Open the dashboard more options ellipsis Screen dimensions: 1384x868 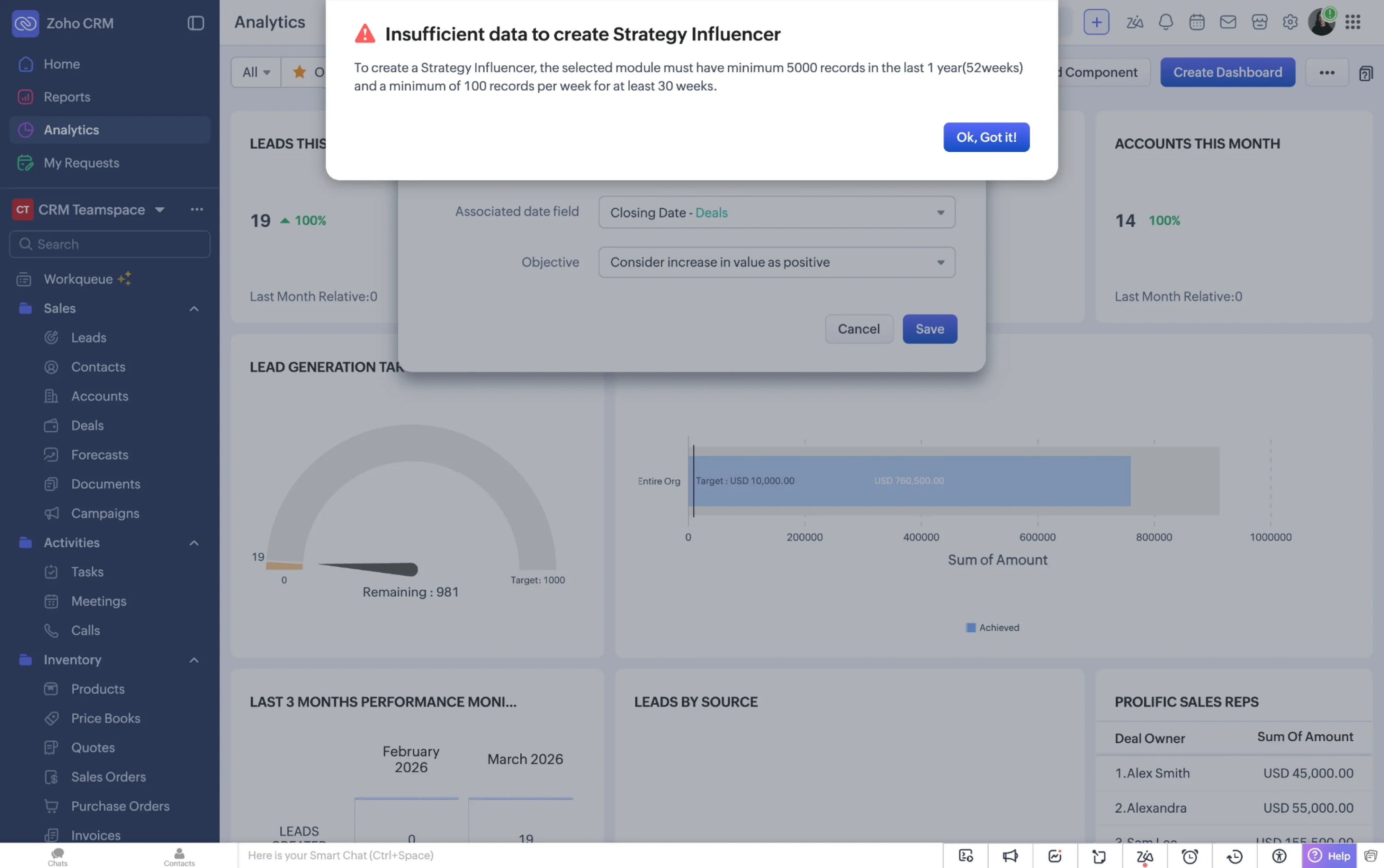point(1327,72)
